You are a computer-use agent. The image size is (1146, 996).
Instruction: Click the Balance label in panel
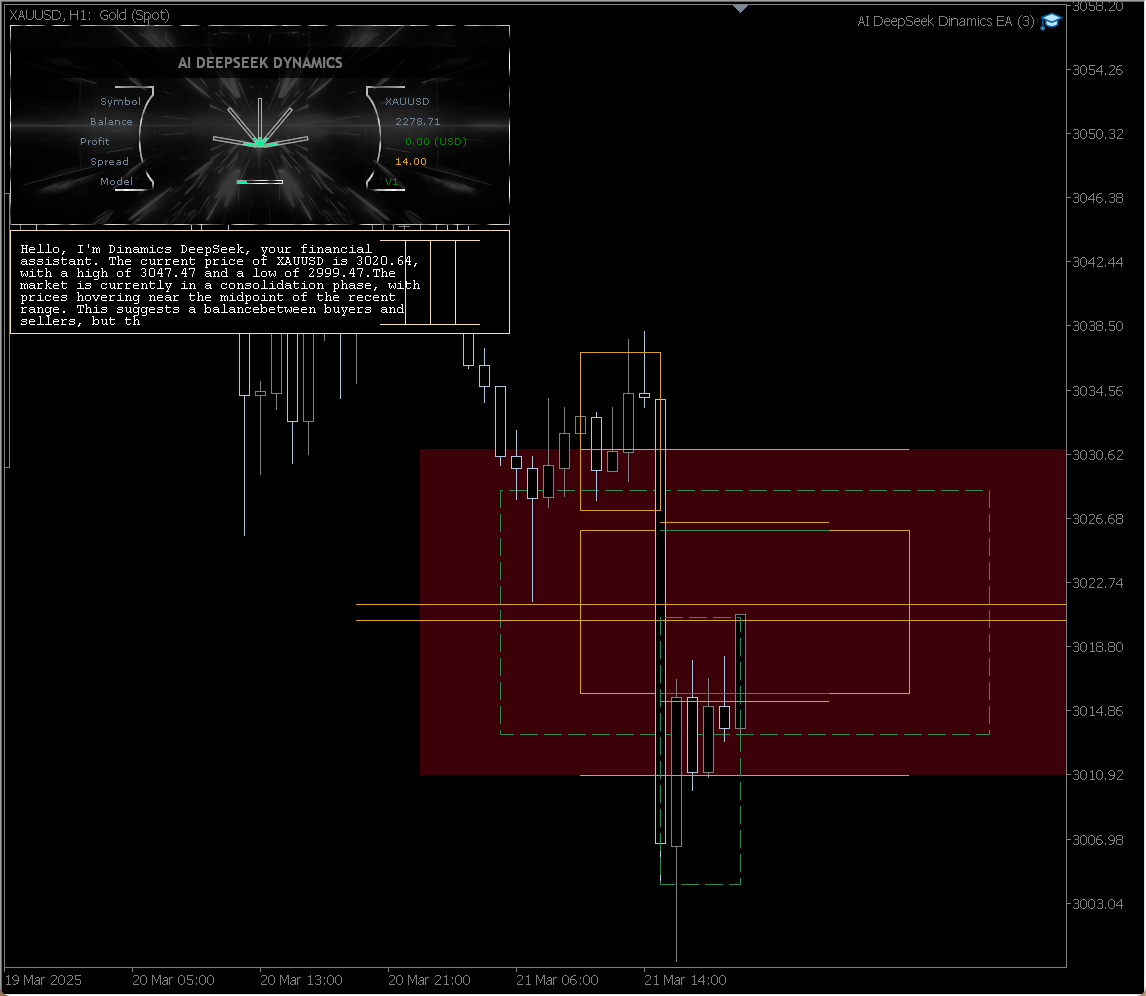[x=111, y=121]
